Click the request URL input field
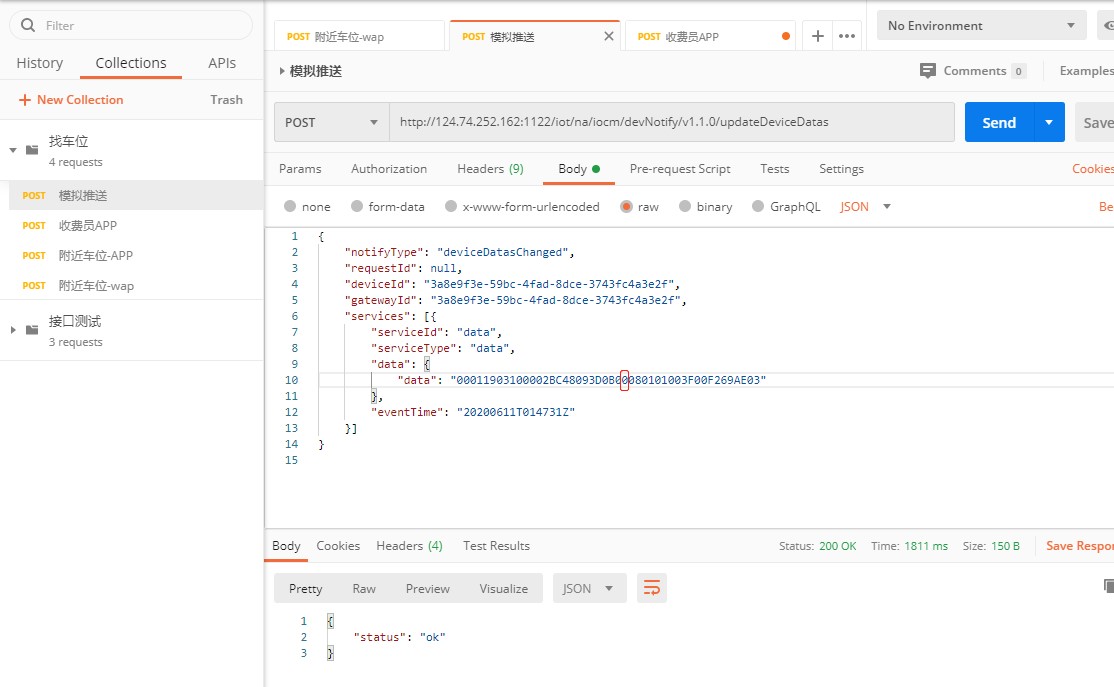Screen dimensions: 1114x687 click(x=670, y=122)
